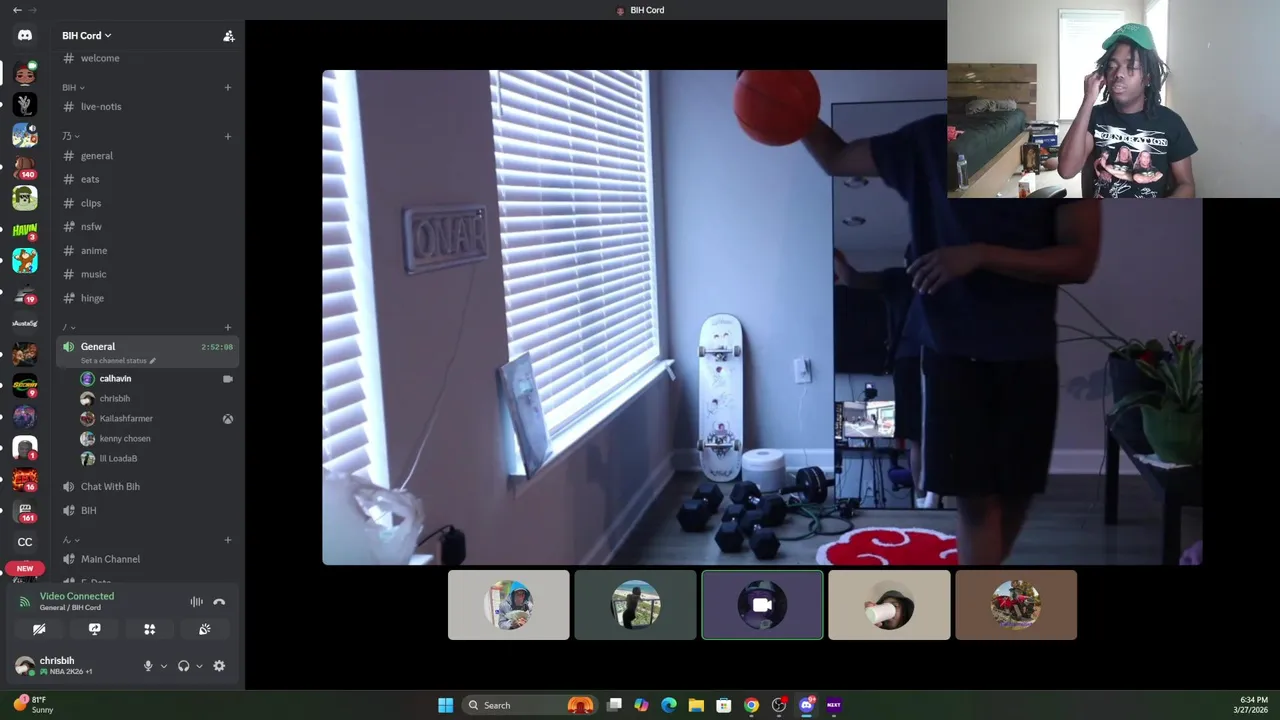
Task: Select fifth participant thumbnail in call strip
Action: coord(1016,605)
